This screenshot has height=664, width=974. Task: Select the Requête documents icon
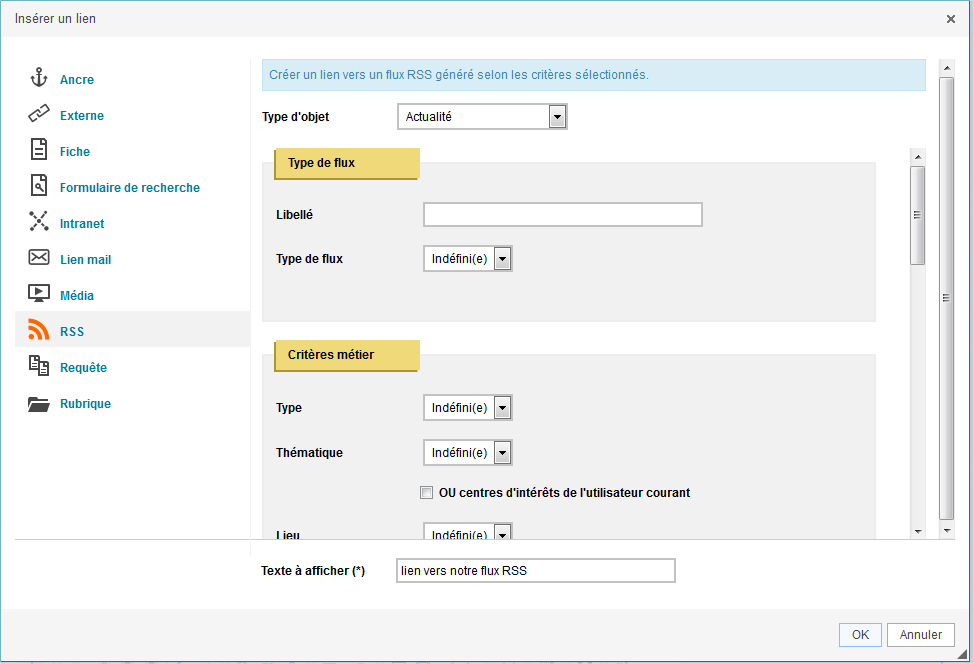(x=39, y=365)
